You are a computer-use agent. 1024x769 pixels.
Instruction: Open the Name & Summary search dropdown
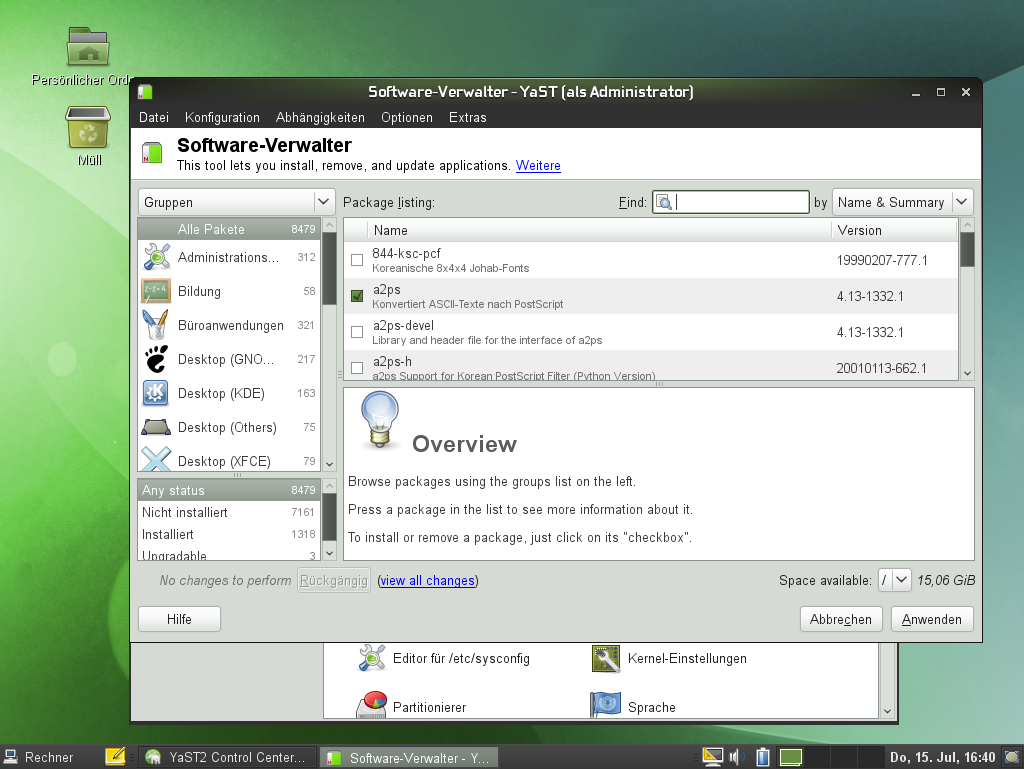pyautogui.click(x=961, y=201)
